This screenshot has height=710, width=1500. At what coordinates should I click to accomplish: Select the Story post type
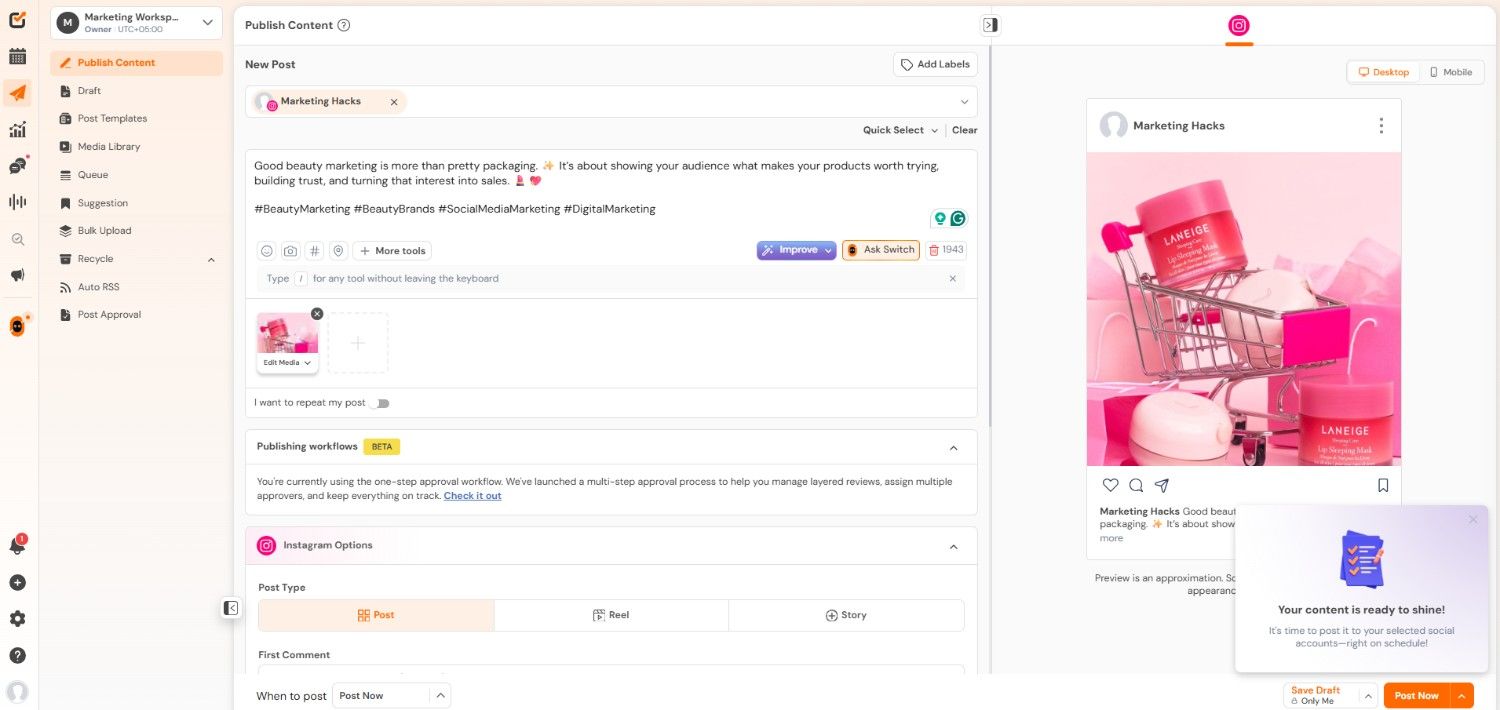coord(846,615)
